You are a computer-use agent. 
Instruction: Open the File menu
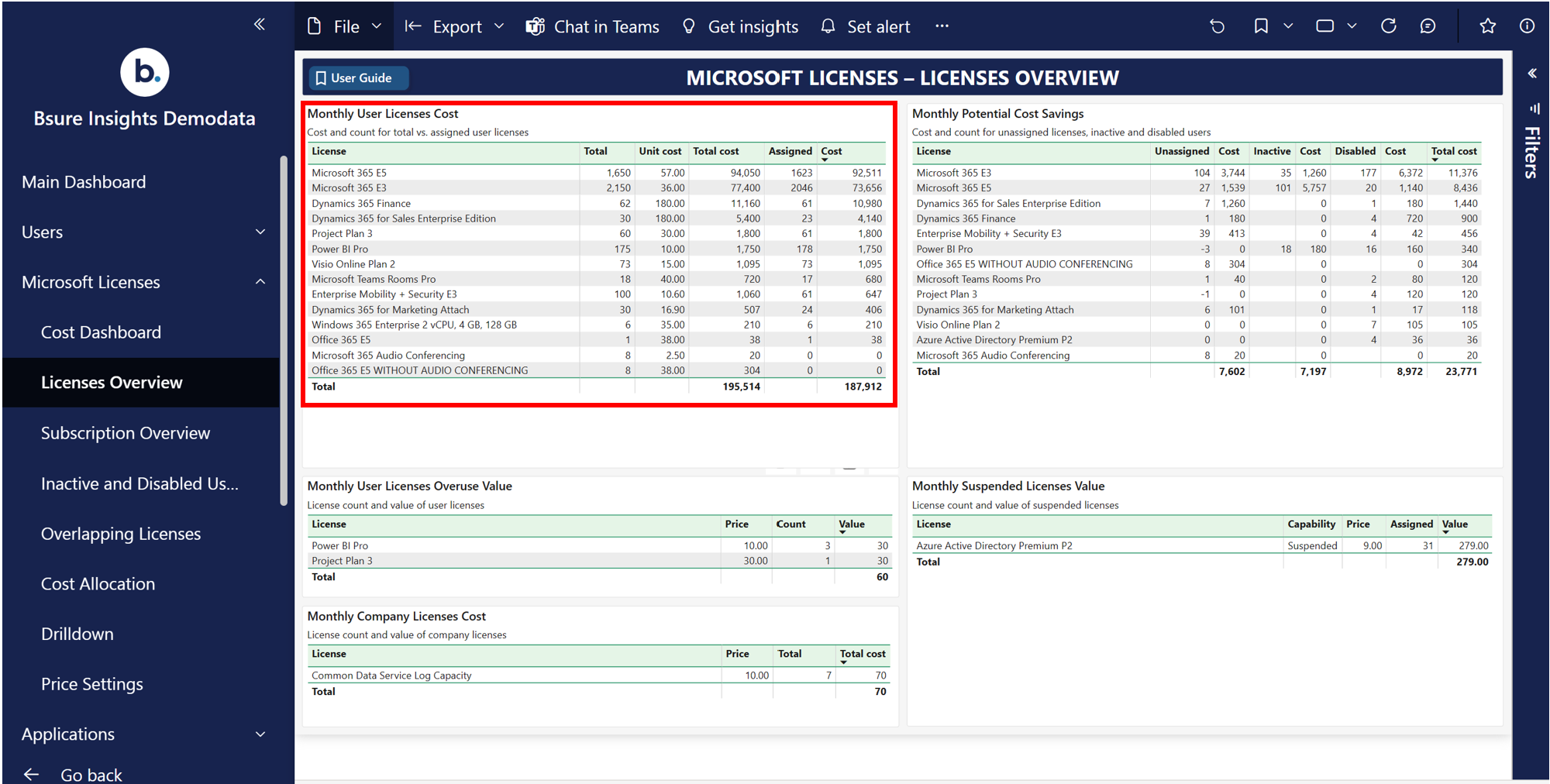click(345, 26)
